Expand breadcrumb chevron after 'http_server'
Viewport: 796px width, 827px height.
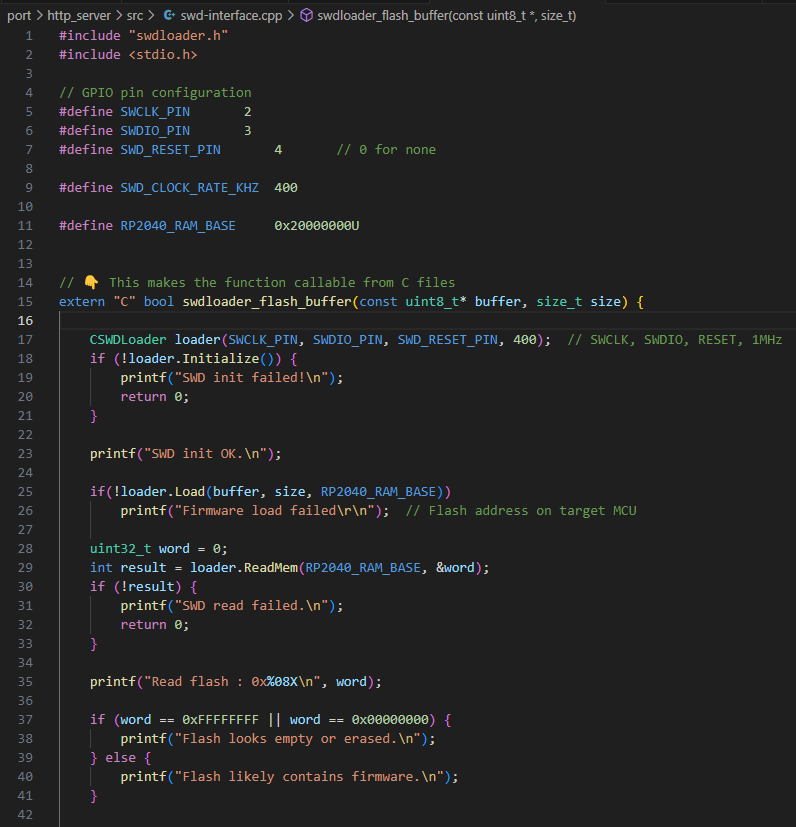pos(119,16)
